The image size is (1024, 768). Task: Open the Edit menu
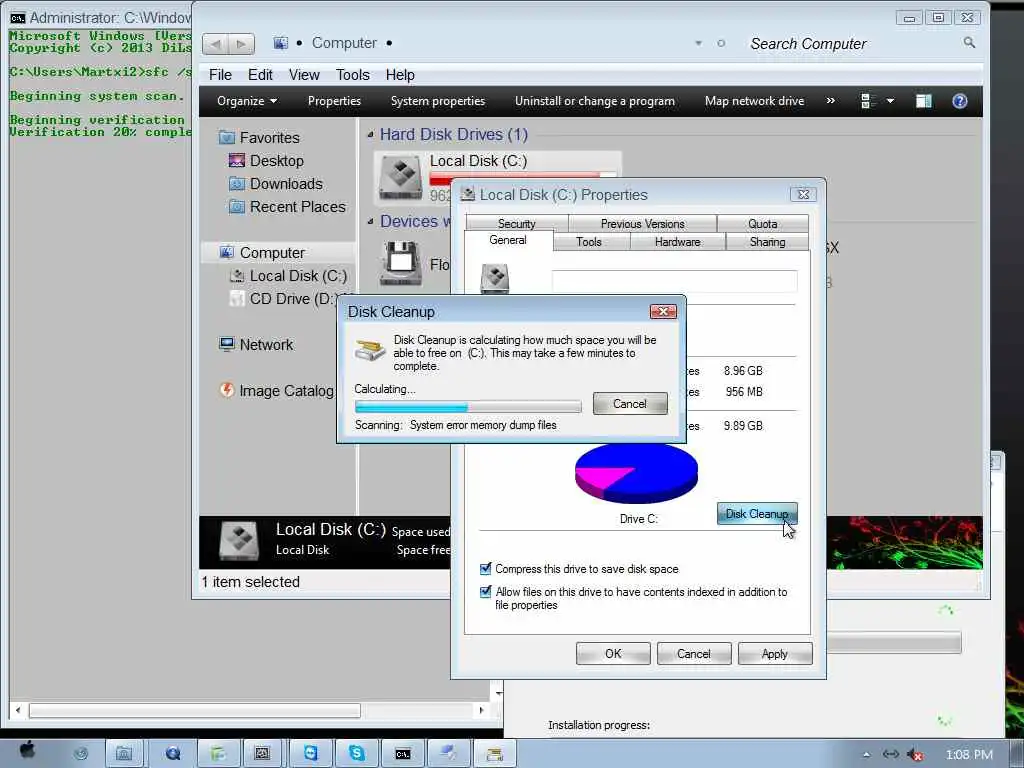pyautogui.click(x=260, y=74)
